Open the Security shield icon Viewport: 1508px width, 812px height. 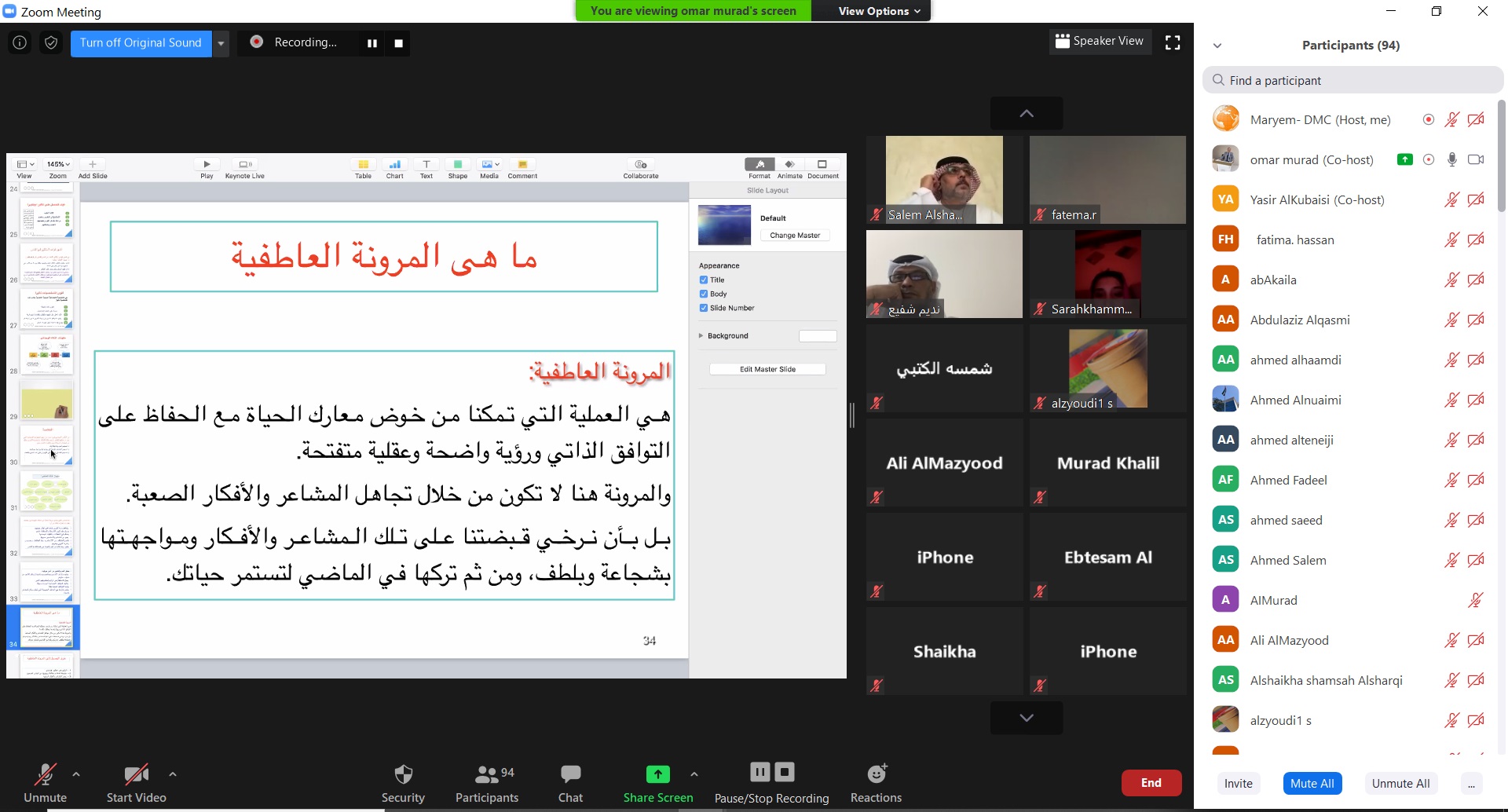[x=403, y=774]
